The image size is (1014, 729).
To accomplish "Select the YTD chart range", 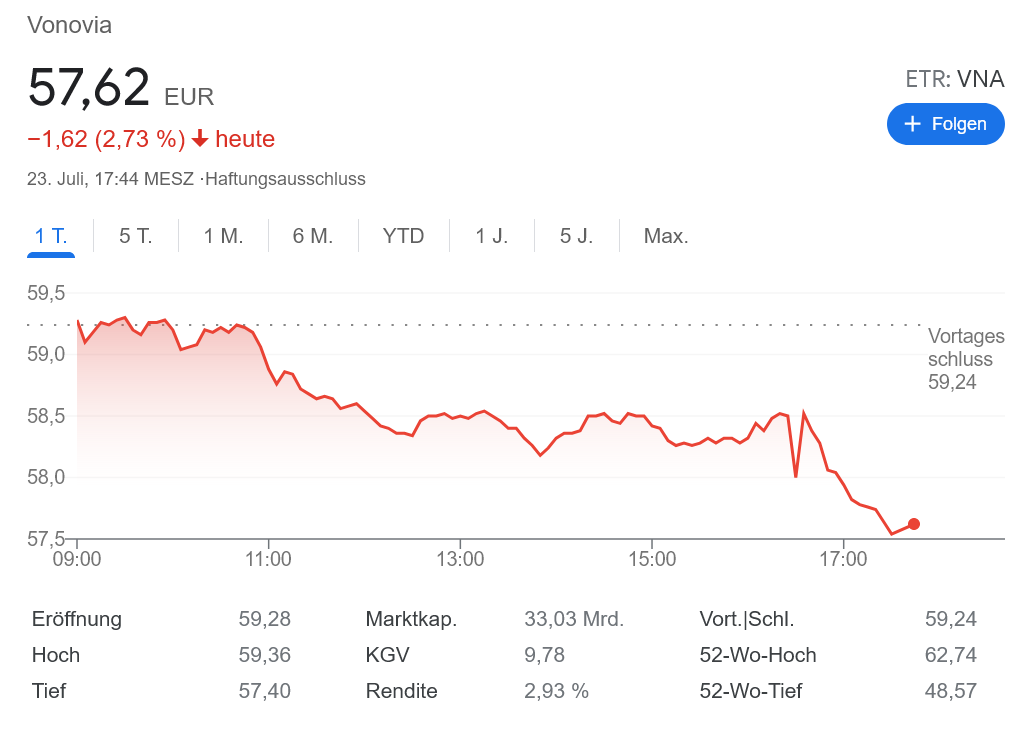I will [403, 236].
